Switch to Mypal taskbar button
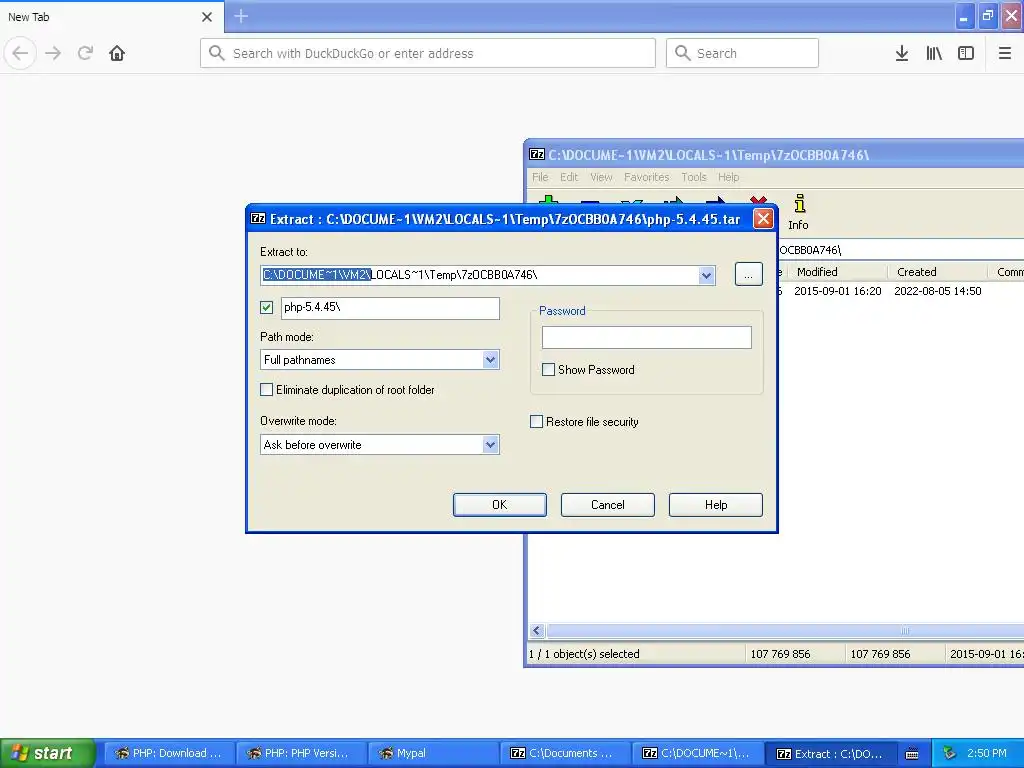This screenshot has width=1024, height=768. click(x=433, y=754)
